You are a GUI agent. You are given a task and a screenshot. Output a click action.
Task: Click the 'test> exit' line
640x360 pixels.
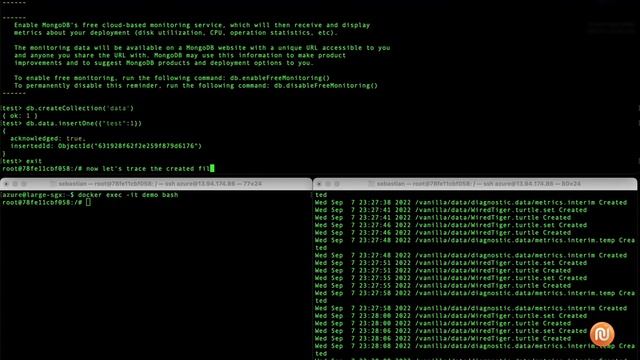point(22,161)
